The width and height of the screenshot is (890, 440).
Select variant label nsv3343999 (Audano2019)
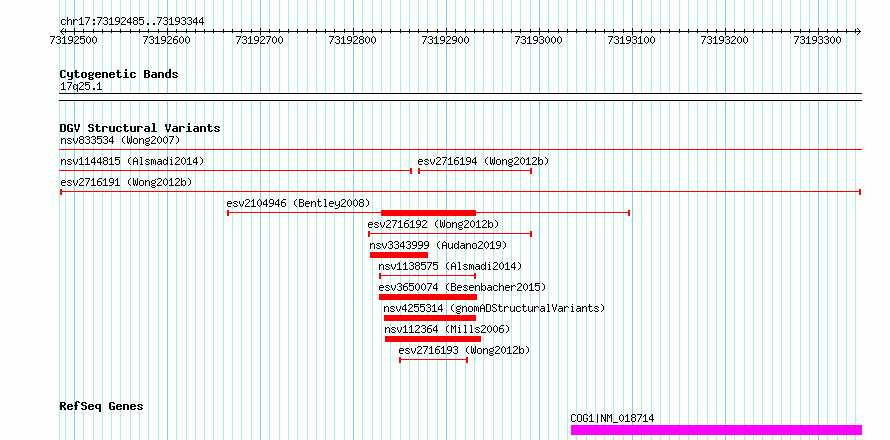(x=438, y=245)
